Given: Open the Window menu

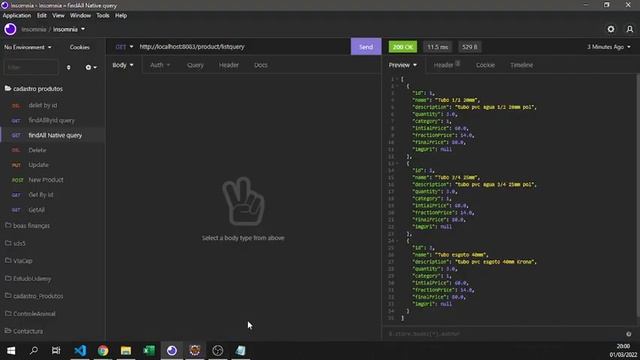Looking at the screenshot, I should pos(80,16).
